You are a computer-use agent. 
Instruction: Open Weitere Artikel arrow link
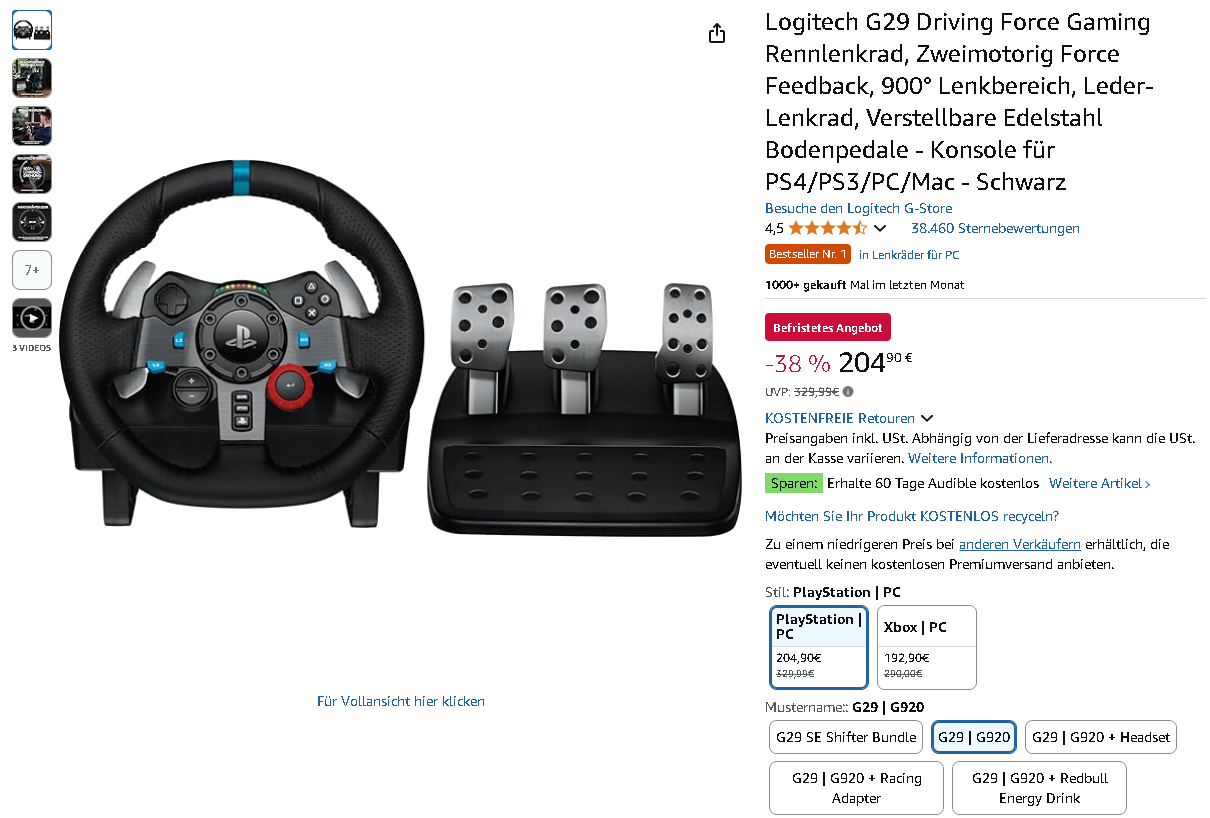point(1099,483)
